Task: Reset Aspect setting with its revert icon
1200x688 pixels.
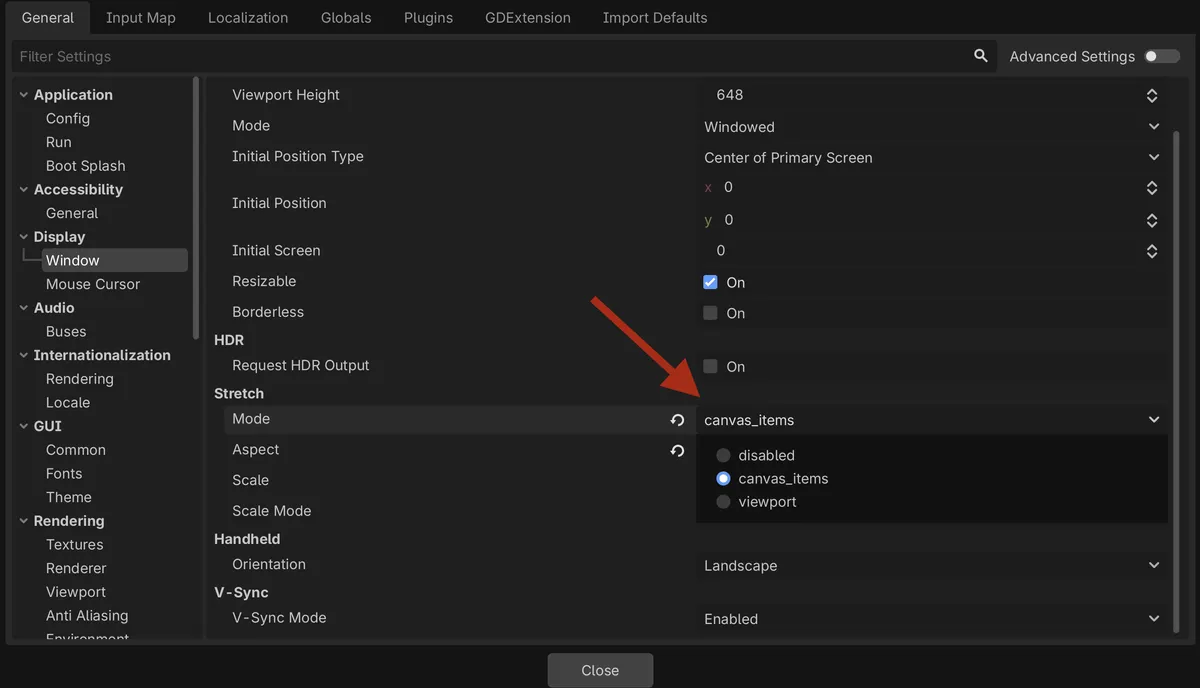Action: coord(677,451)
